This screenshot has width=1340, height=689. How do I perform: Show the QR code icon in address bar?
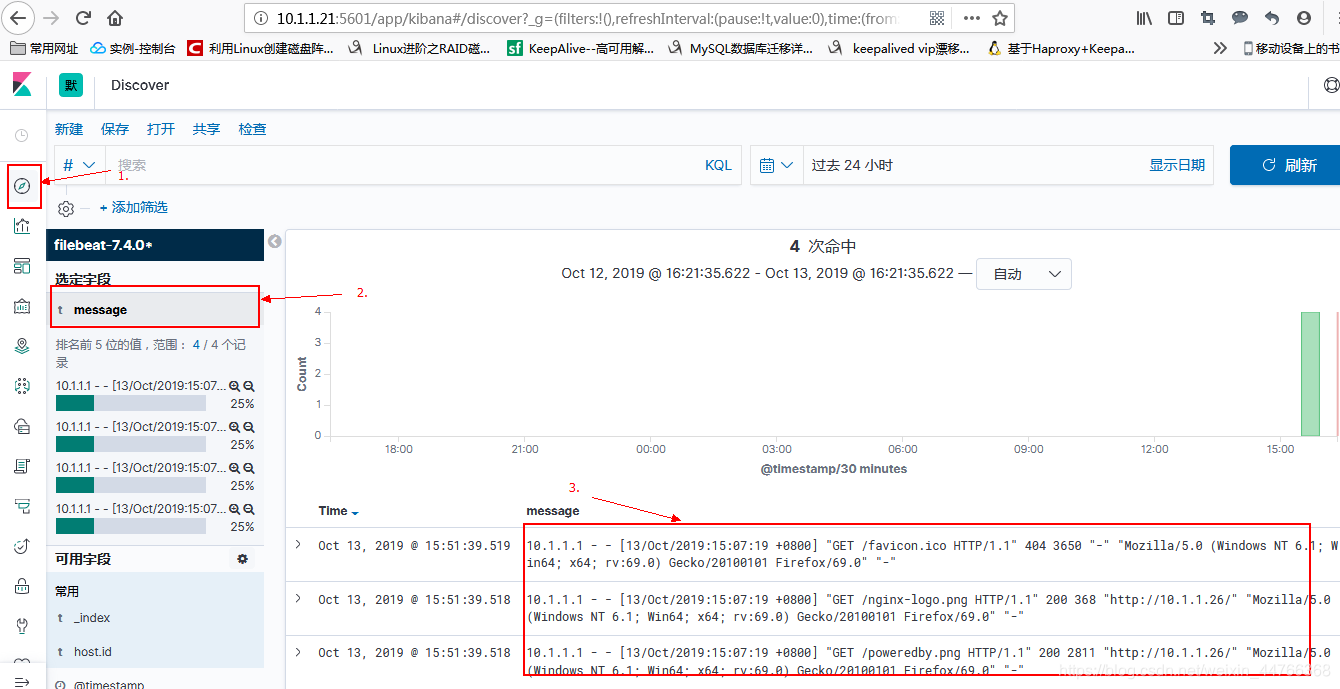[x=937, y=18]
